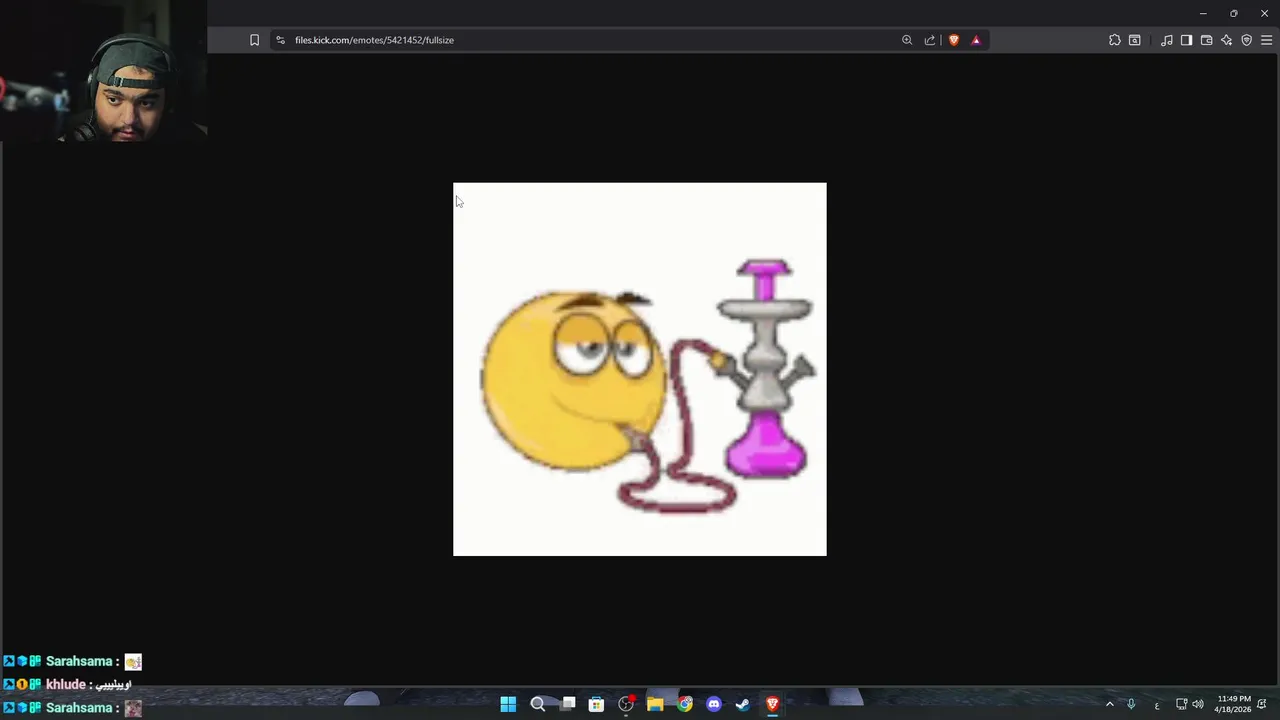Viewport: 1280px width, 720px height.
Task: Click the bookmark icon beside the address bar
Action: click(254, 40)
